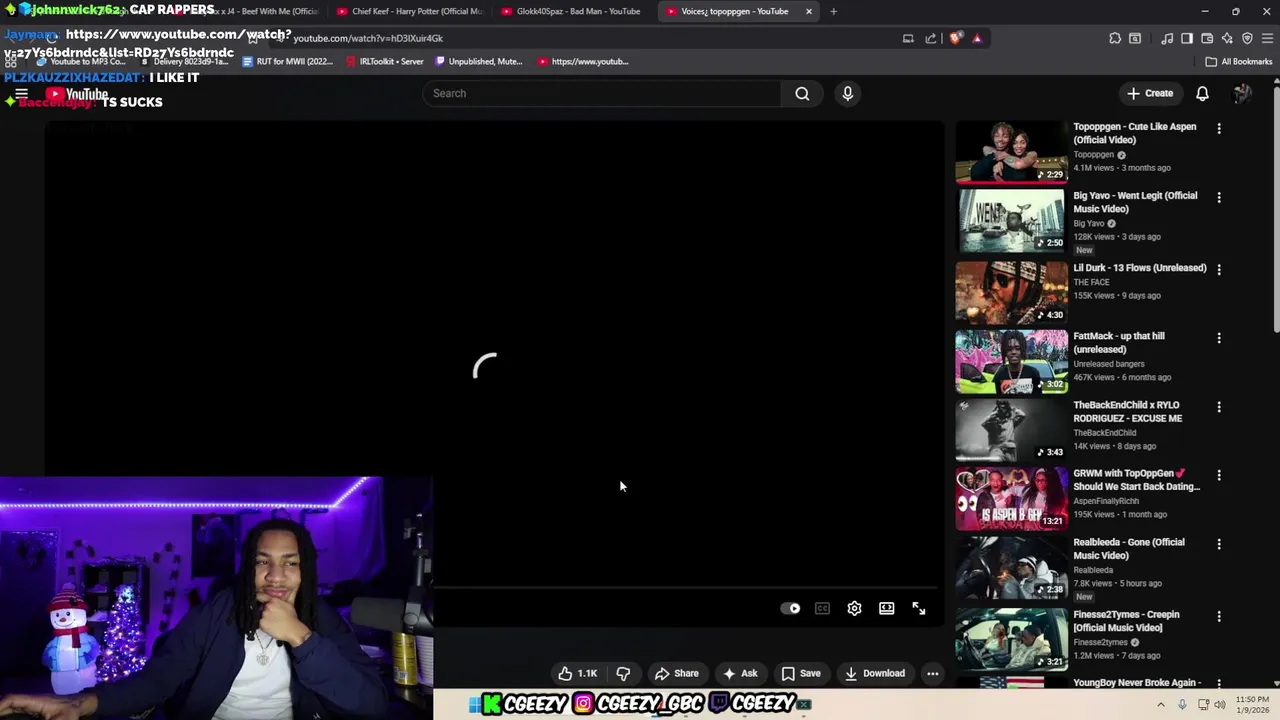Click the taskbar microphone tray icon

[x=1182, y=705]
